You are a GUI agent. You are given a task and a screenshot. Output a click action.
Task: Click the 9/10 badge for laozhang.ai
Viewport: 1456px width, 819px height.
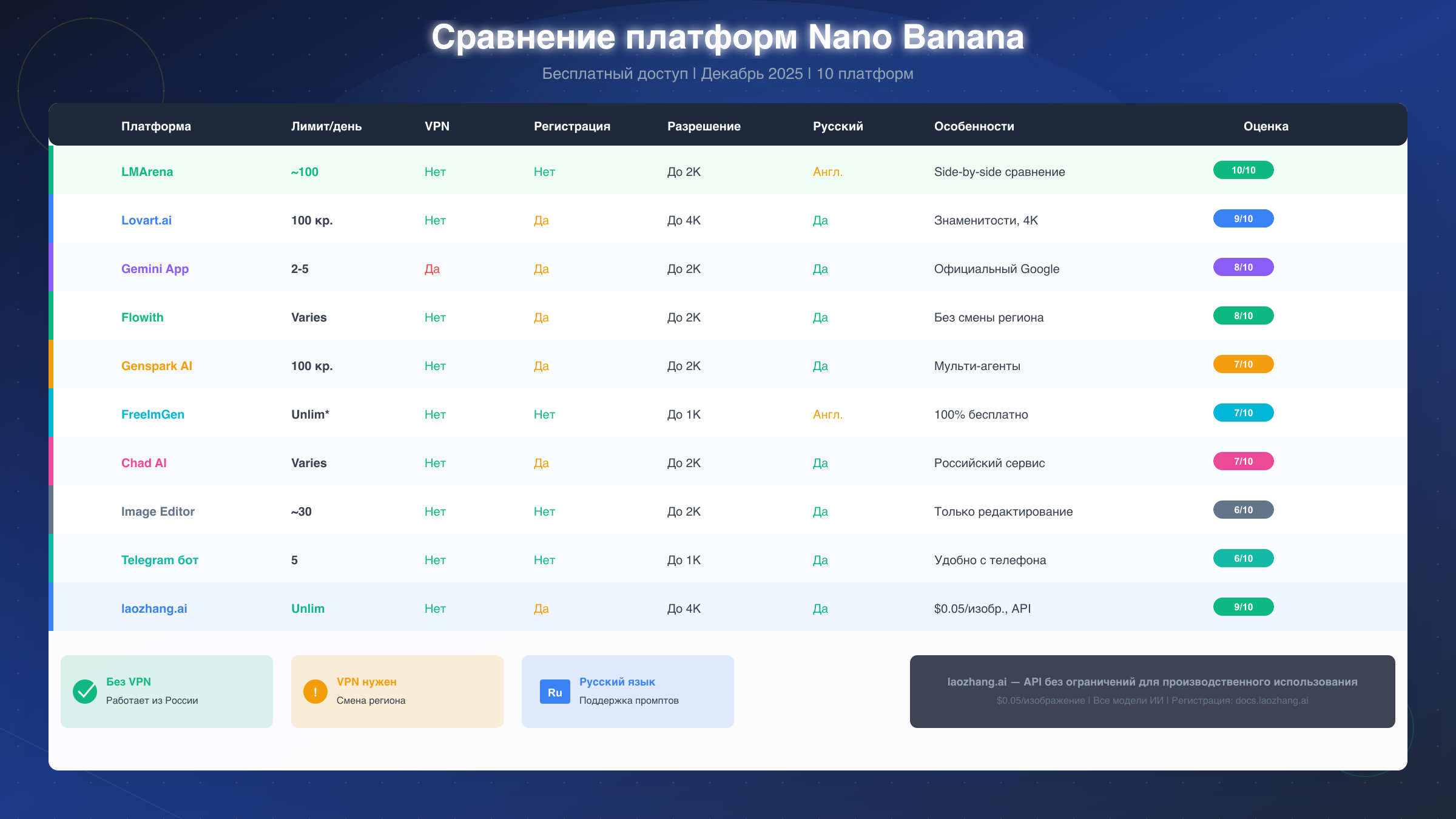[x=1242, y=607]
